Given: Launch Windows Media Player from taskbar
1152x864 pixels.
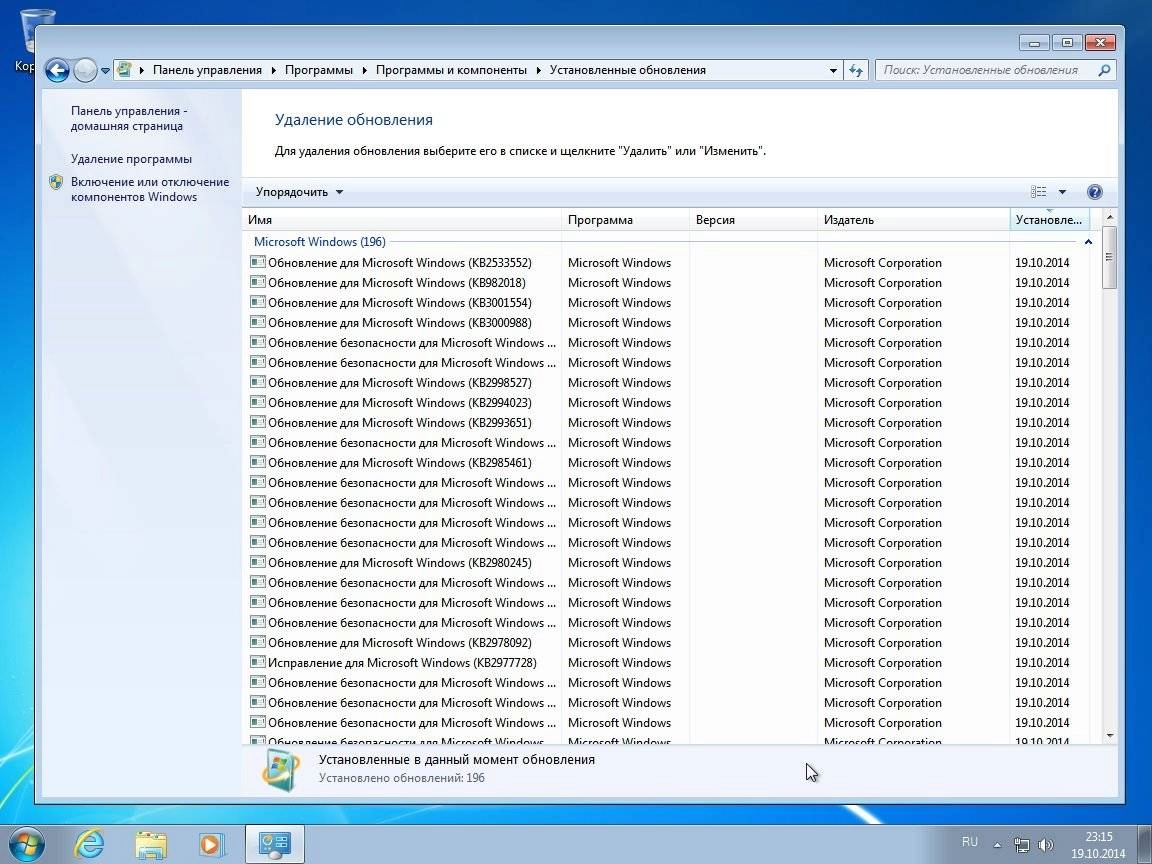Looking at the screenshot, I should tap(212, 844).
